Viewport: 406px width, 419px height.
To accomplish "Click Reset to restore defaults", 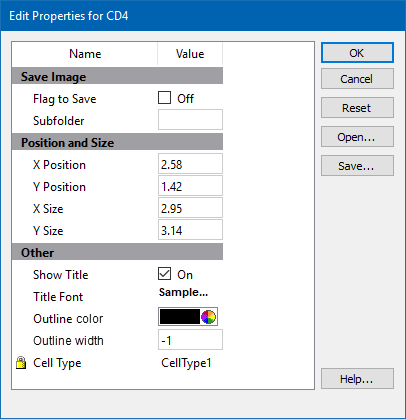I will coord(357,108).
